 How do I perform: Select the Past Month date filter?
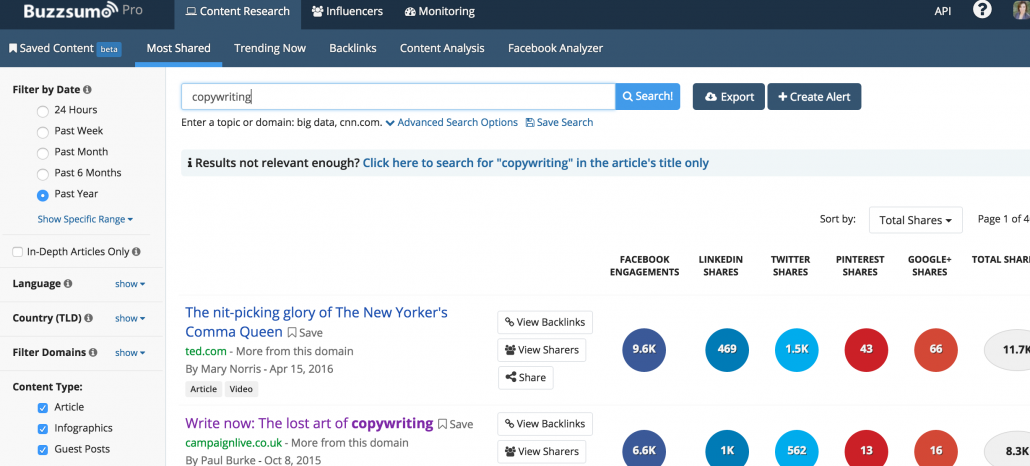[x=42, y=152]
